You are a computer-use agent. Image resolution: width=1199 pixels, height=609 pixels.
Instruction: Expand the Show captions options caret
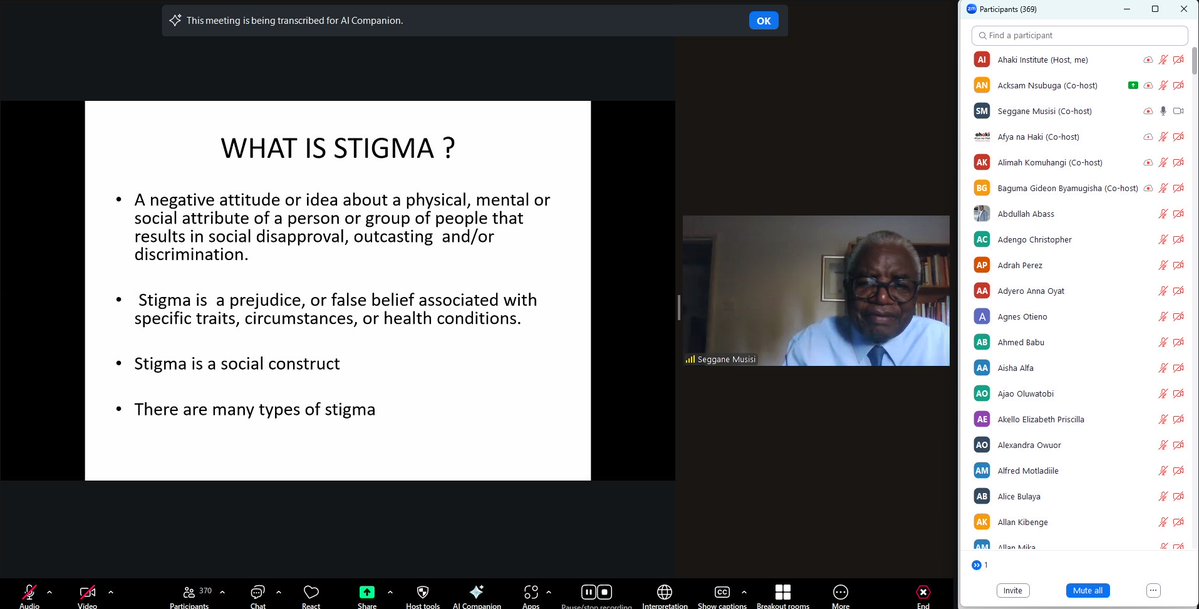(744, 592)
